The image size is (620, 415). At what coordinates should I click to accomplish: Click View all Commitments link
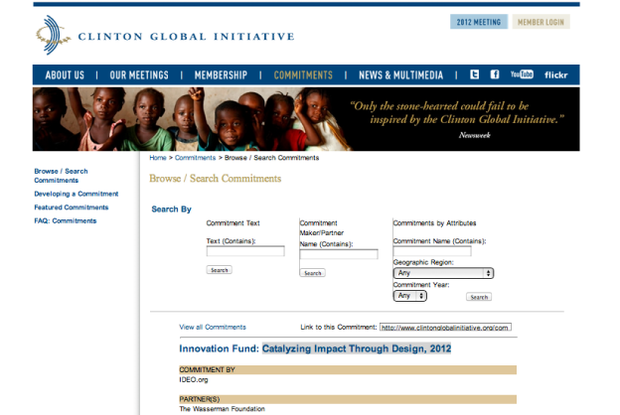click(x=212, y=327)
